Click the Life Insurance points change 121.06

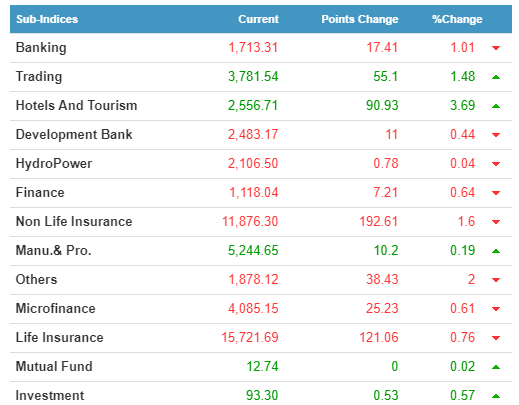tap(379, 337)
